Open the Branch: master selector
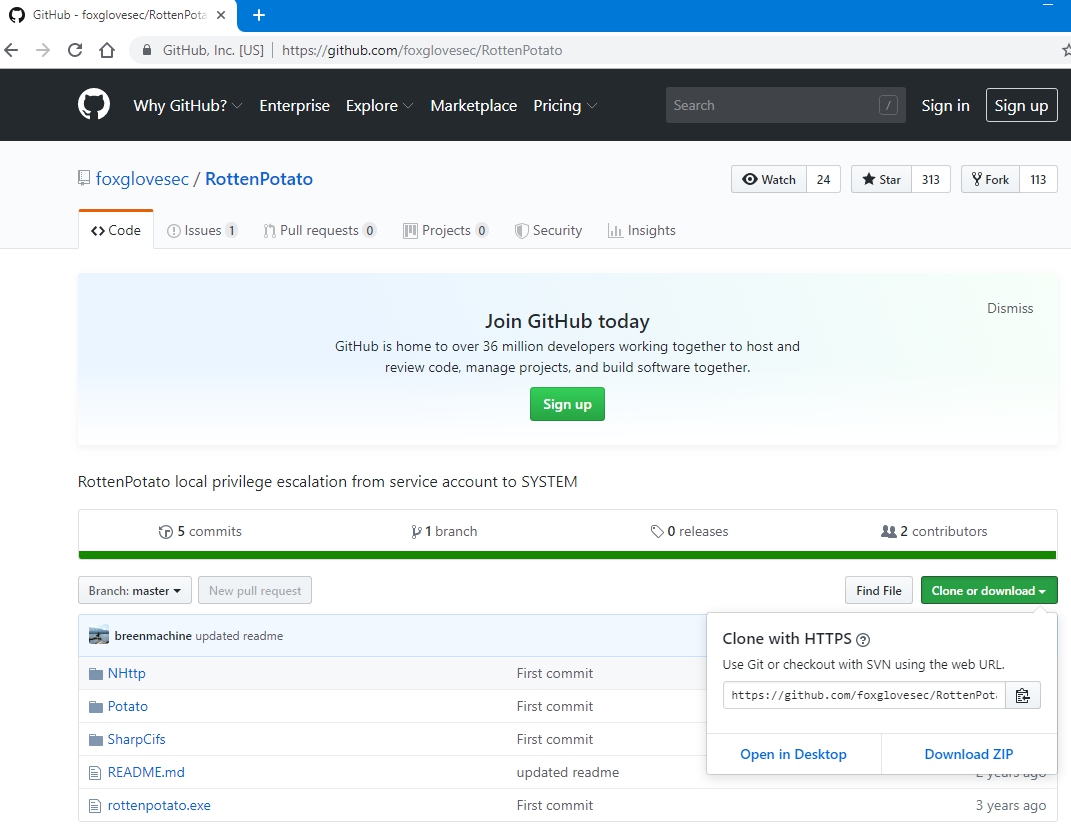This screenshot has width=1071, height=825. coord(135,590)
